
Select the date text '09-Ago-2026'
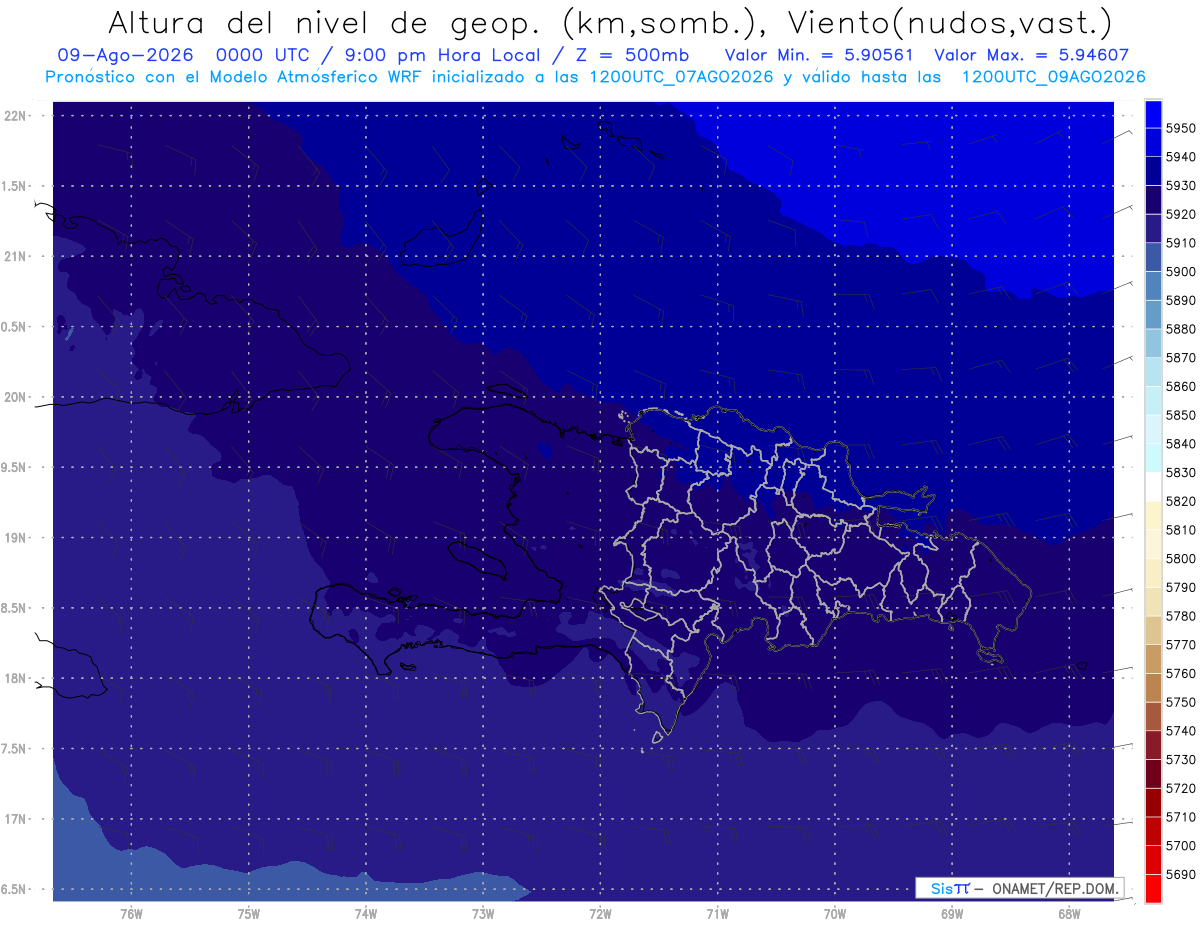125,55
